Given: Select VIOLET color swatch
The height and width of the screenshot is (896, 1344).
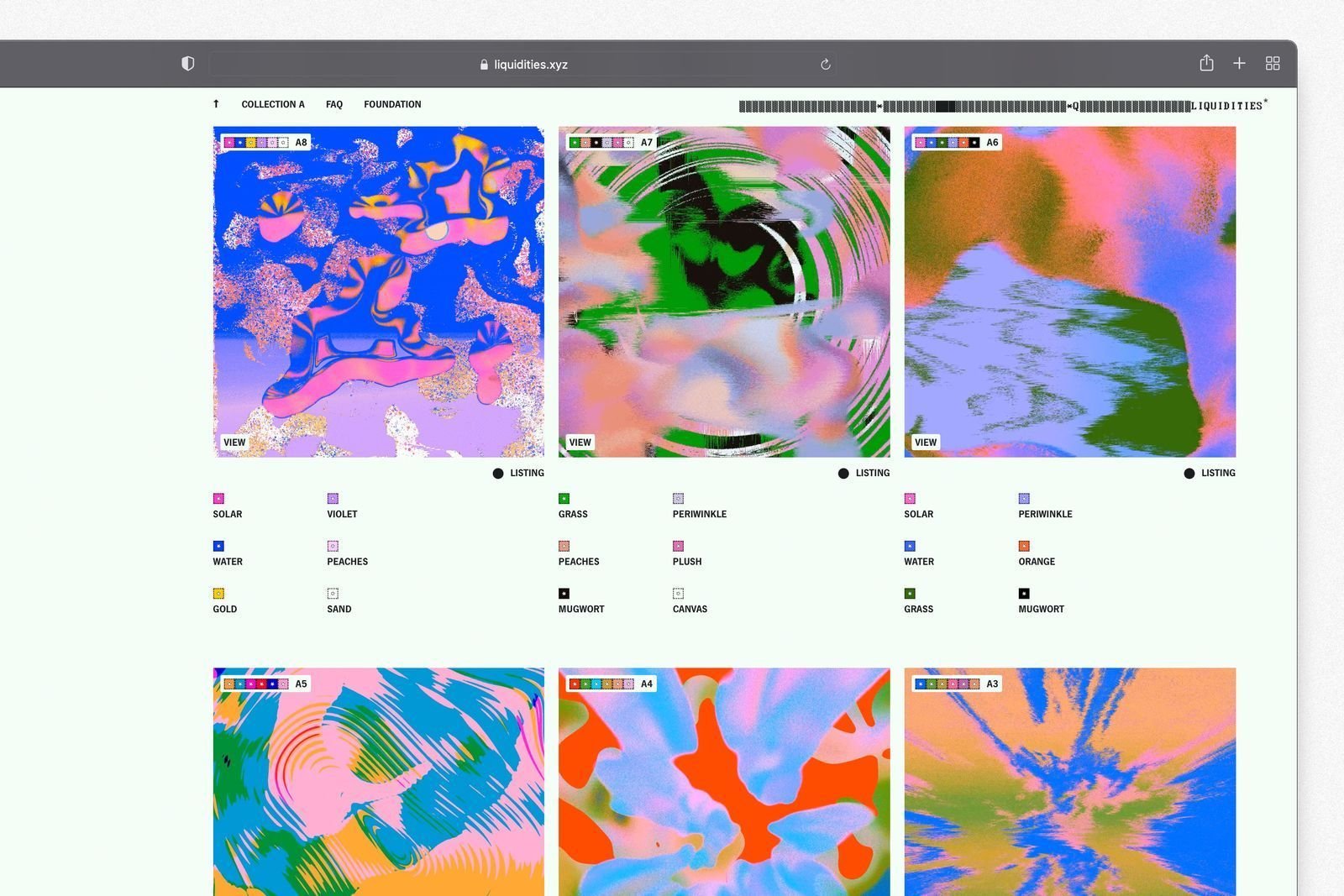Looking at the screenshot, I should pyautogui.click(x=333, y=499).
